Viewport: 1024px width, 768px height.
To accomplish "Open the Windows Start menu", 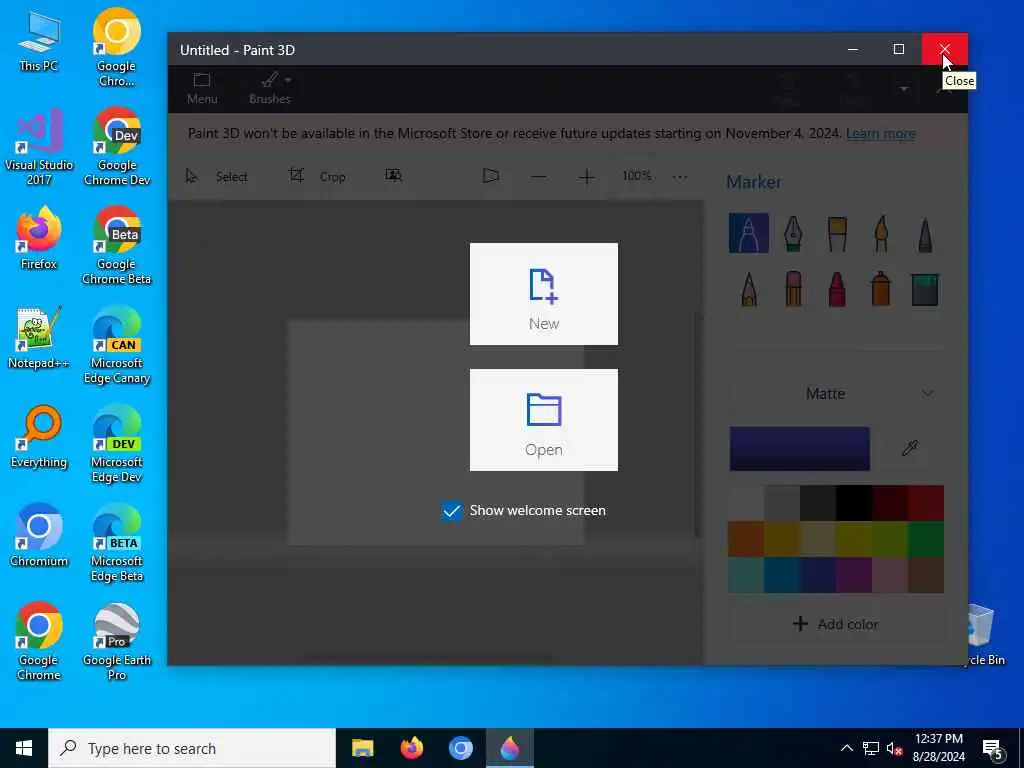I will pyautogui.click(x=24, y=748).
